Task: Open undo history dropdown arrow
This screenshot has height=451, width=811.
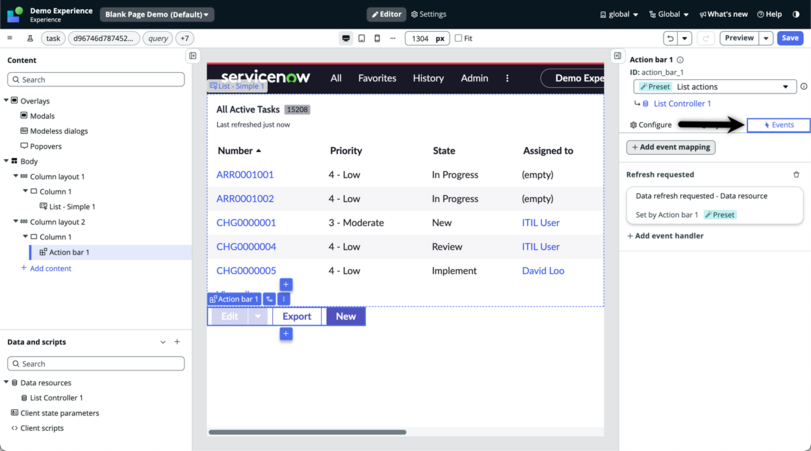Action: point(684,38)
